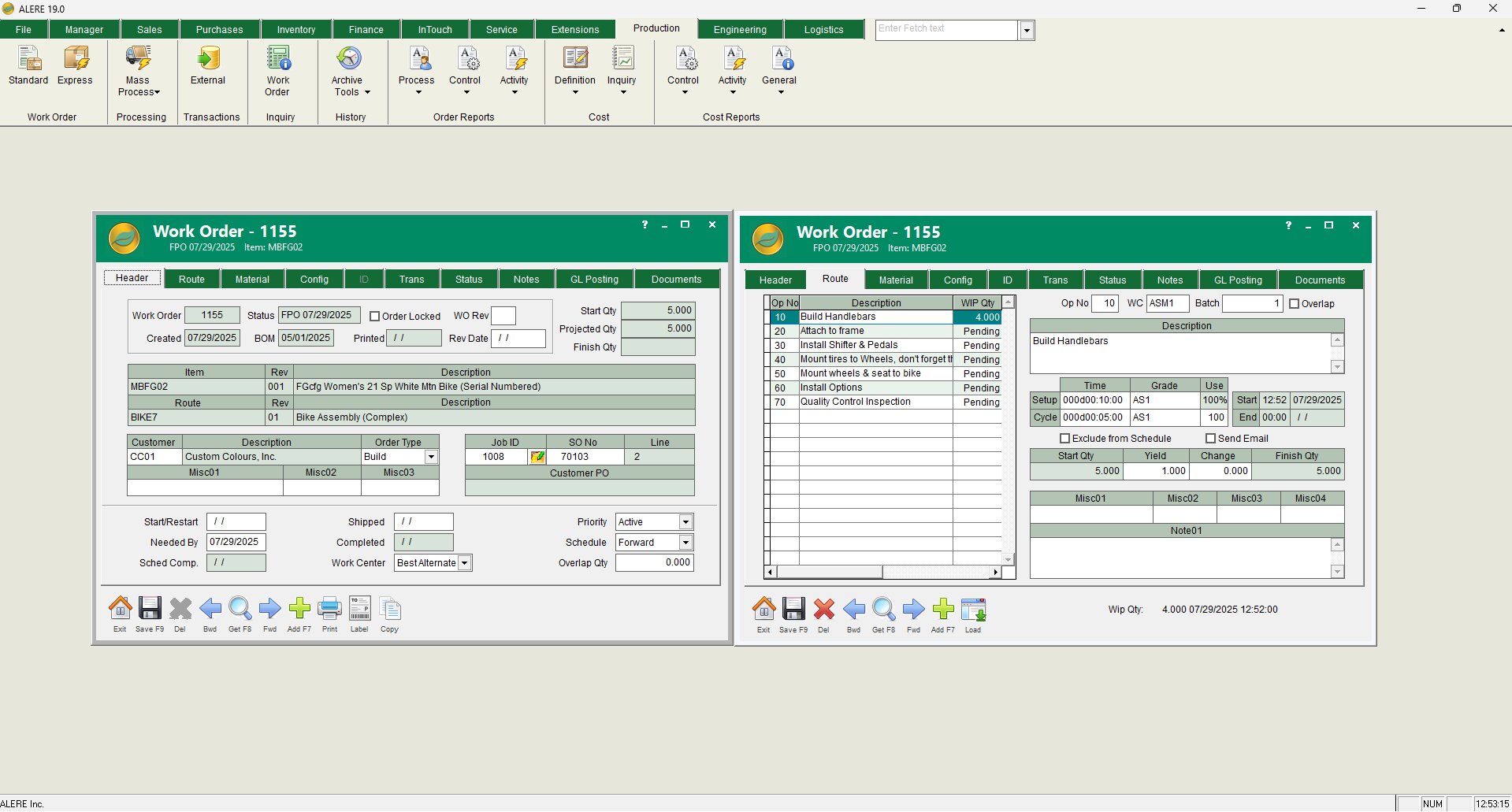Click the Label barcode icon
This screenshot has width=1512, height=812.
point(359,609)
